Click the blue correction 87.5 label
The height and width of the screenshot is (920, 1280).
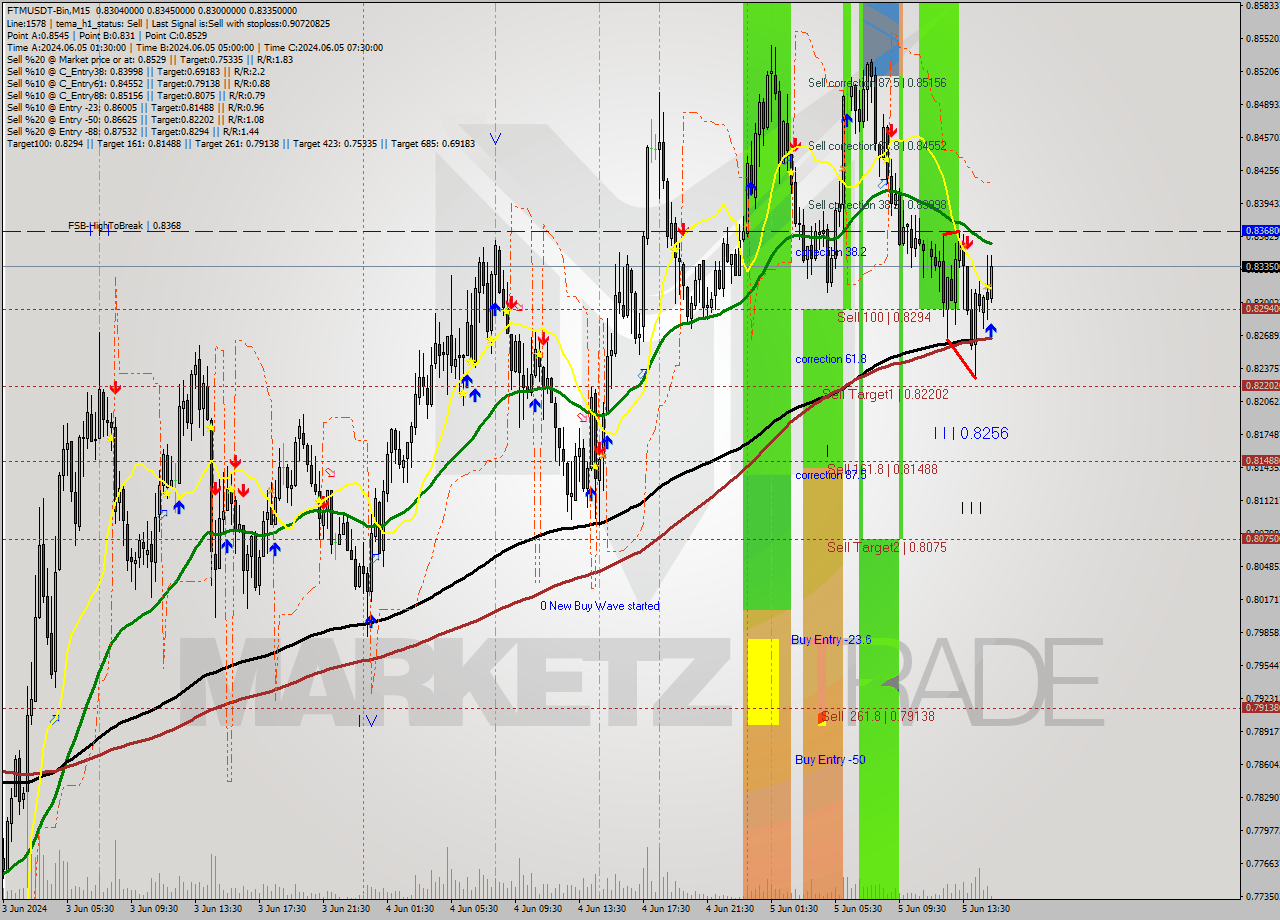[830, 475]
